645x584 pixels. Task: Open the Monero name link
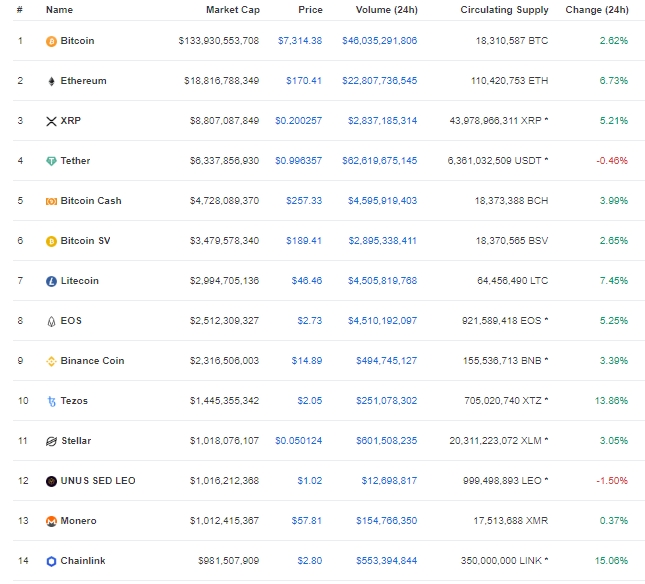point(78,521)
